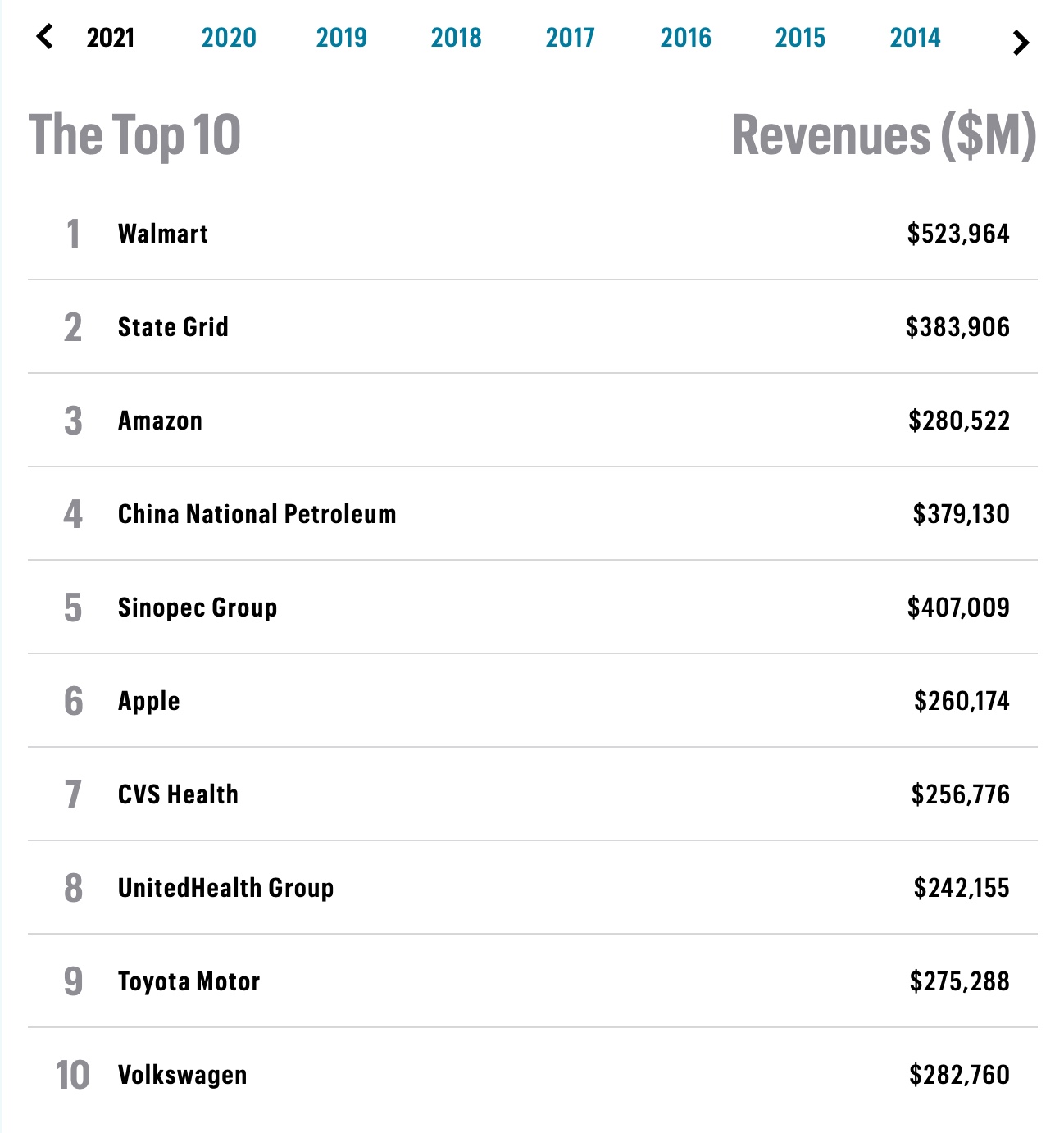Select UnitedHealth Group in the list
Viewport: 1064px width, 1133px height.
click(225, 888)
